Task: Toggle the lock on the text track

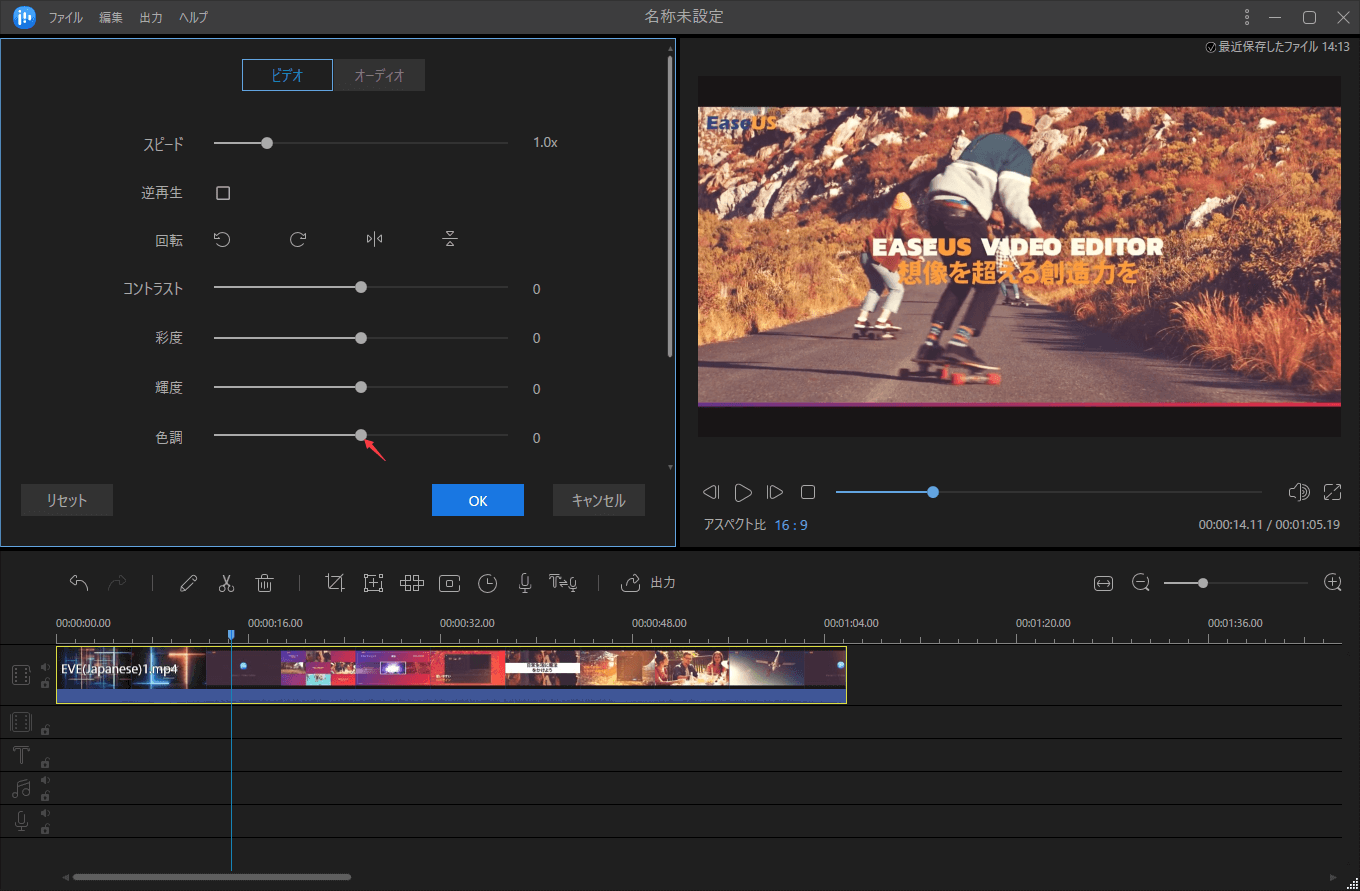Action: pyautogui.click(x=45, y=763)
